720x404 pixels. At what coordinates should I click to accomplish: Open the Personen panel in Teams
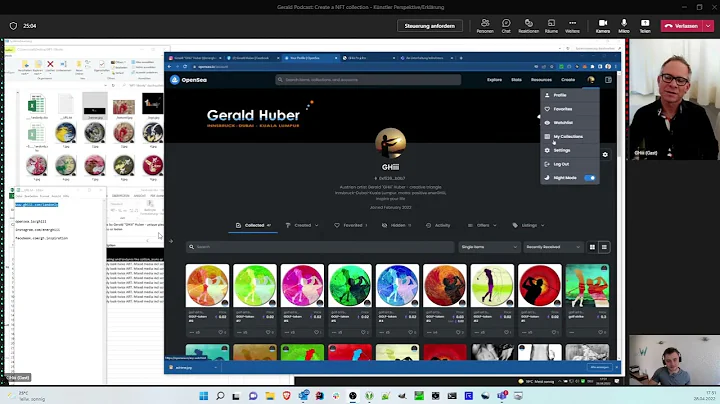pos(485,26)
